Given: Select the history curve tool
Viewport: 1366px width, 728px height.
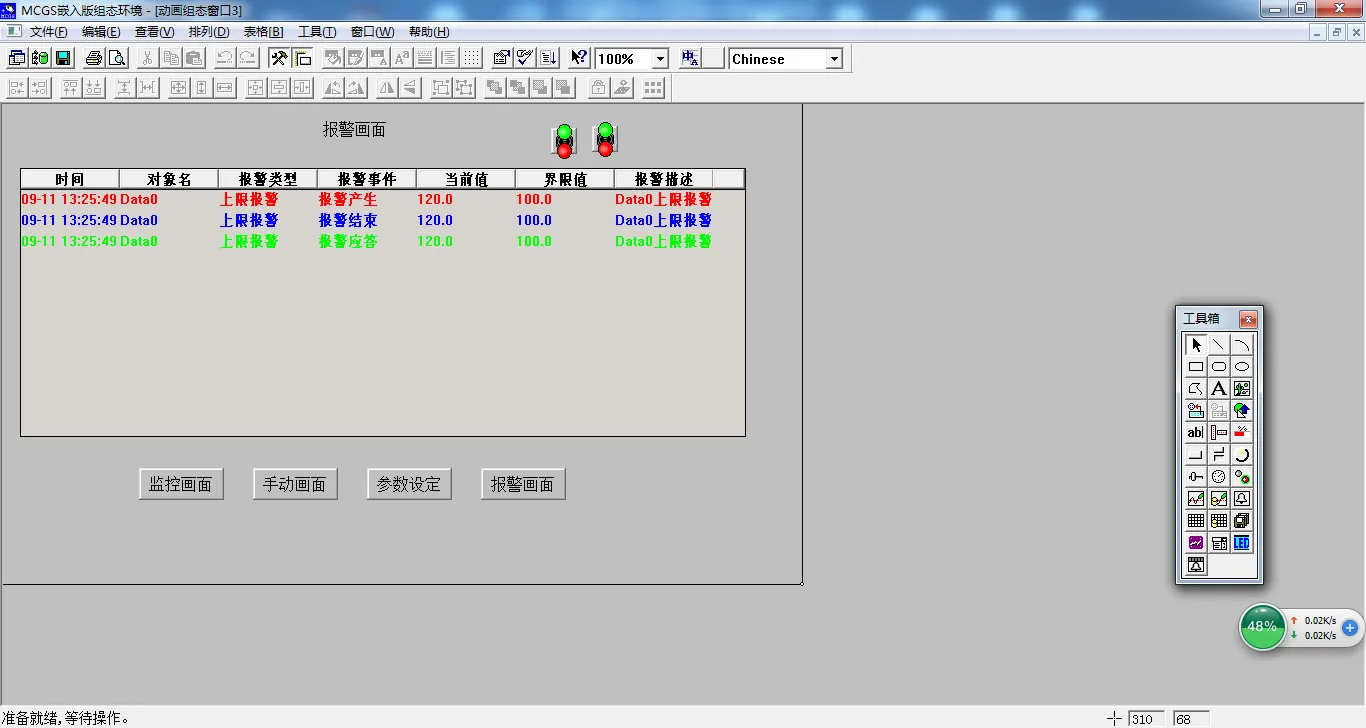Looking at the screenshot, I should [1219, 499].
